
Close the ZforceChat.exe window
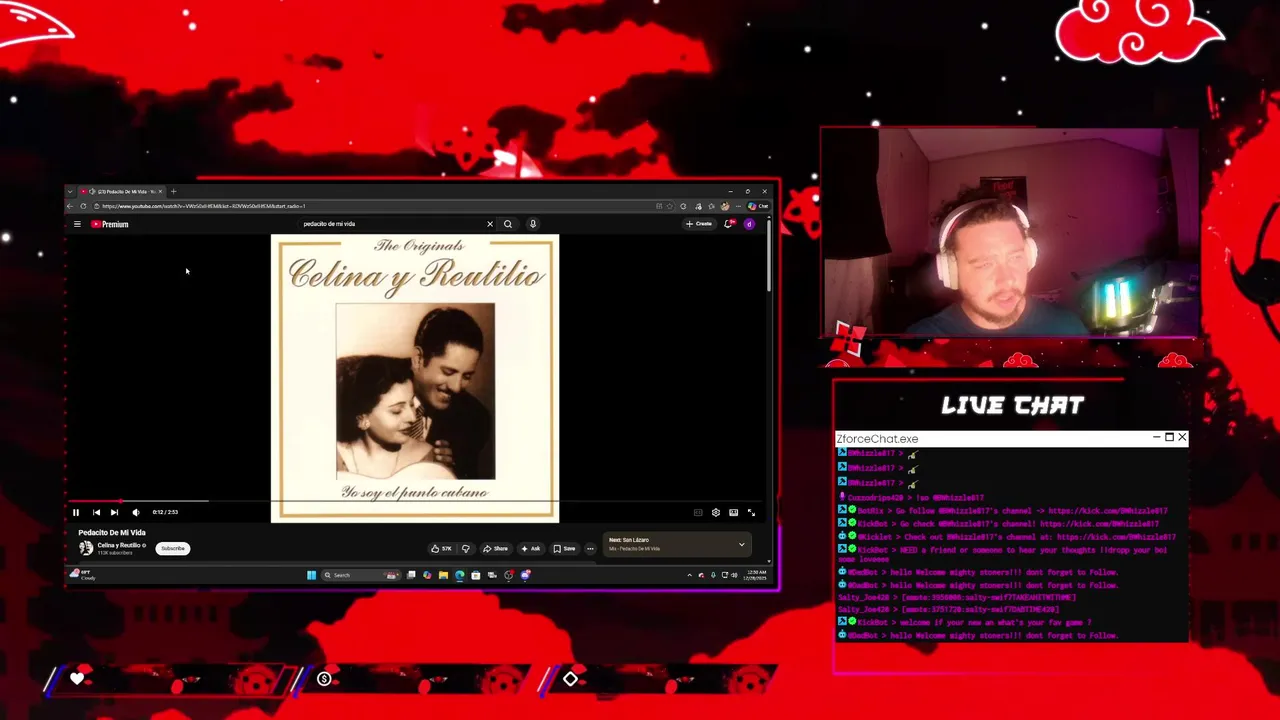pyautogui.click(x=1182, y=437)
